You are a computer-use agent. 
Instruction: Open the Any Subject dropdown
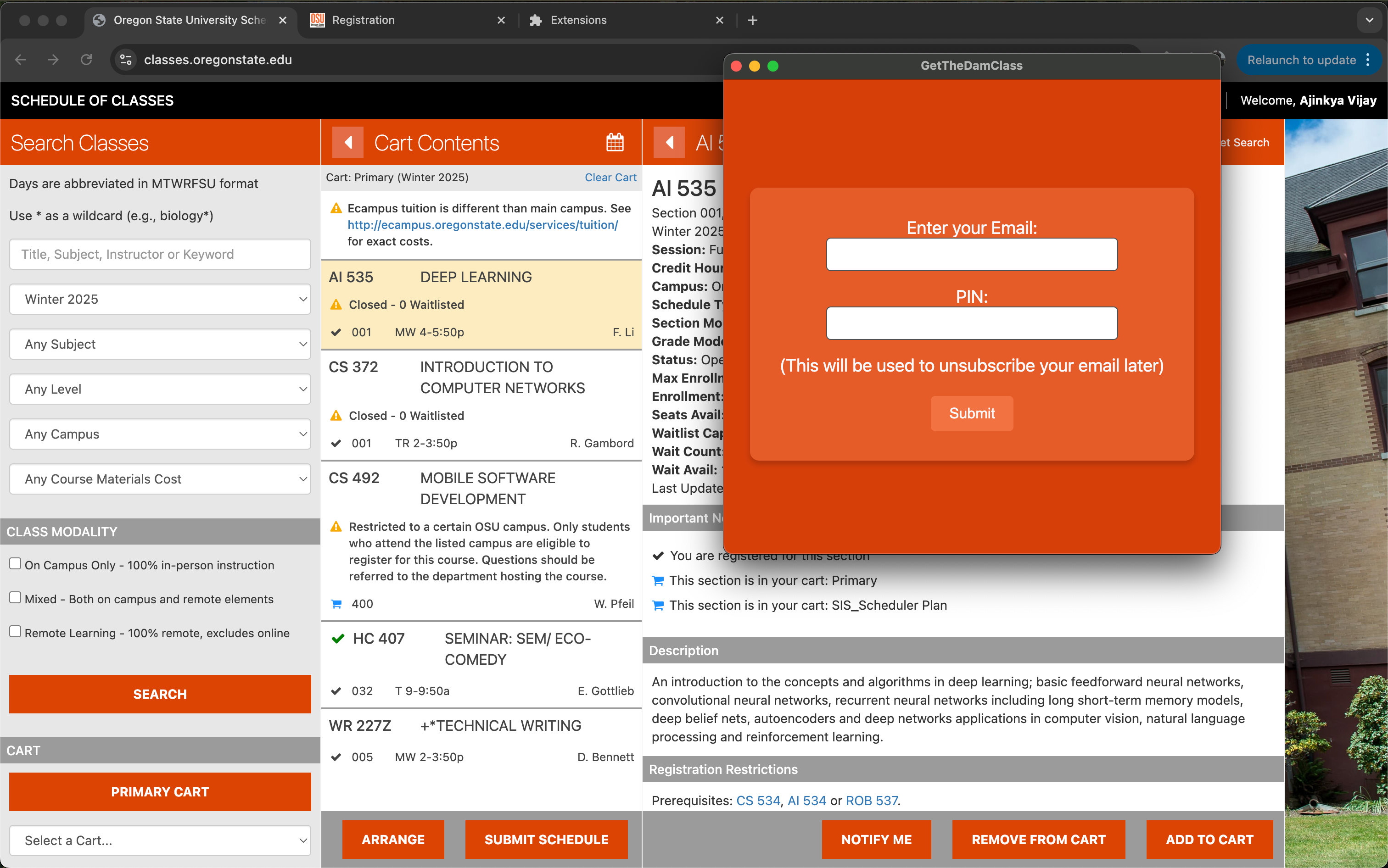point(160,344)
